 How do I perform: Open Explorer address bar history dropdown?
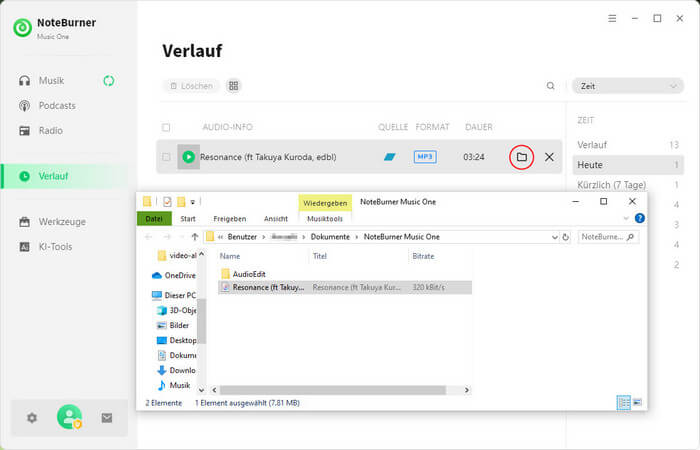tap(552, 237)
